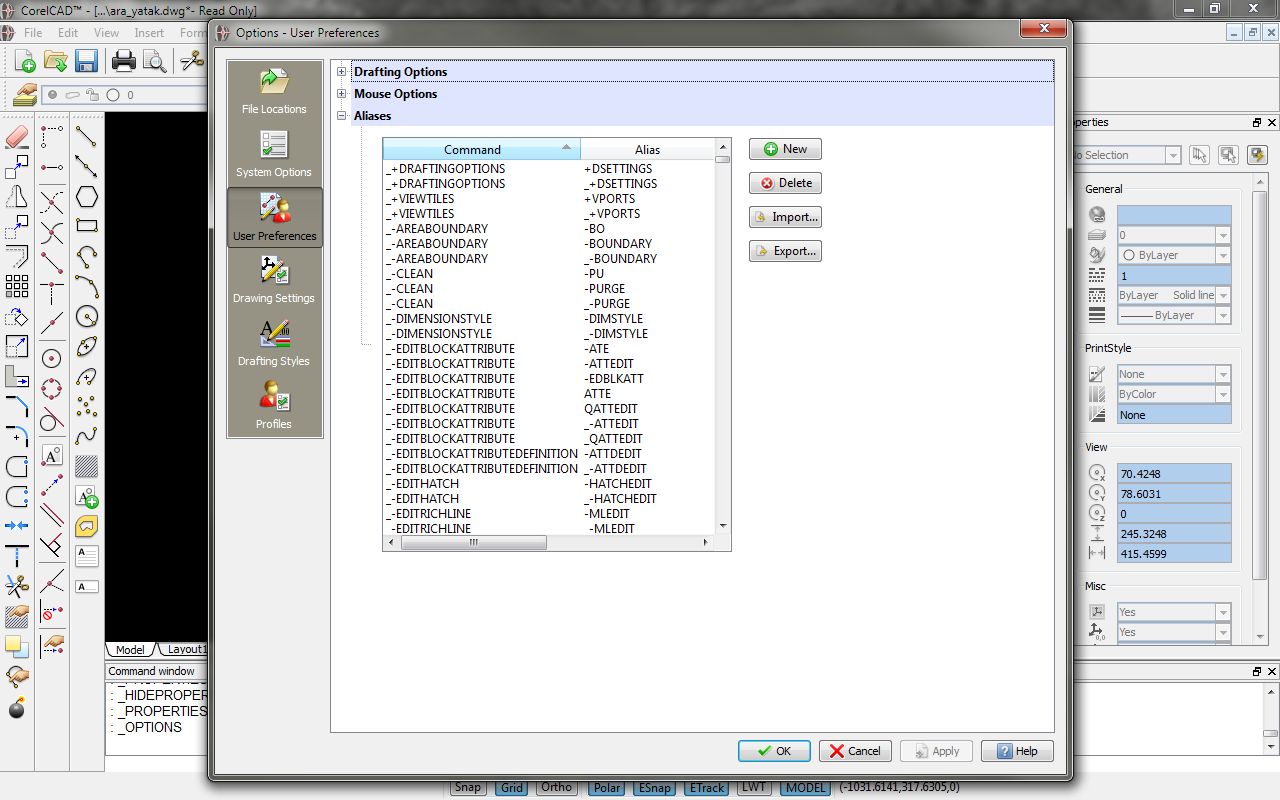Expand the Mouse Options section

click(x=342, y=94)
